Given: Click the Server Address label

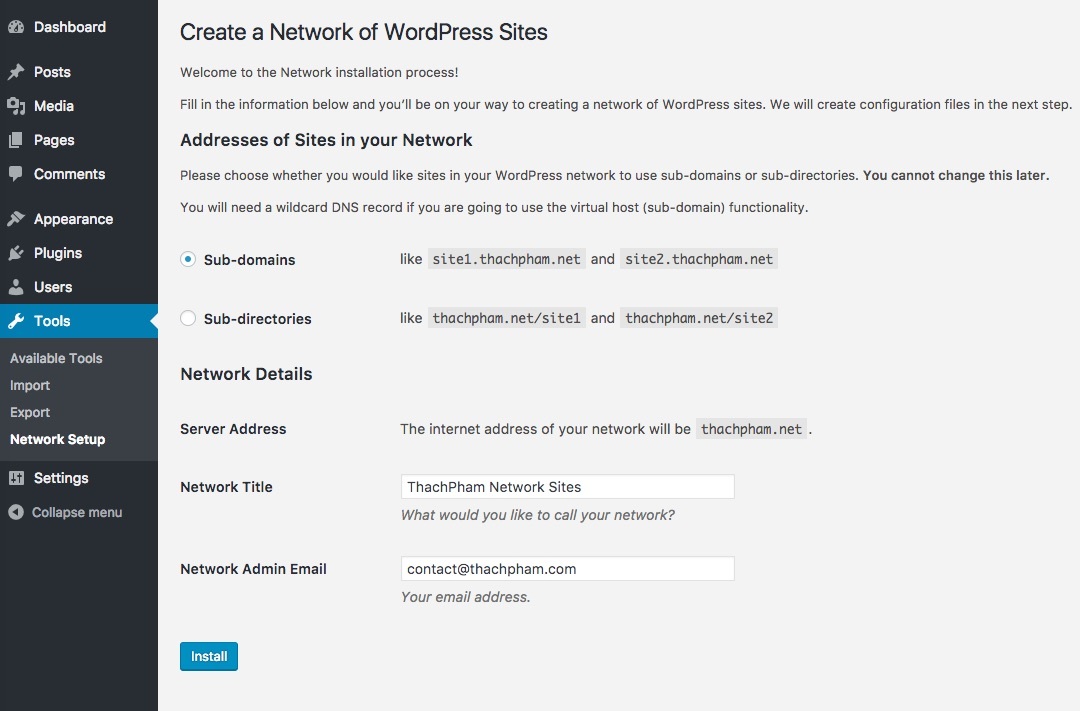Looking at the screenshot, I should (x=233, y=429).
